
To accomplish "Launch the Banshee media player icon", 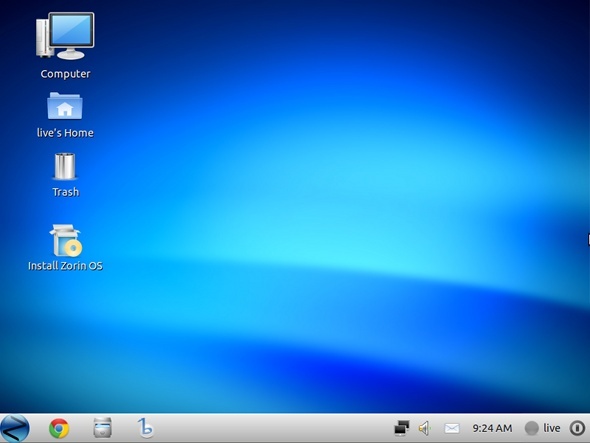I will click(146, 428).
